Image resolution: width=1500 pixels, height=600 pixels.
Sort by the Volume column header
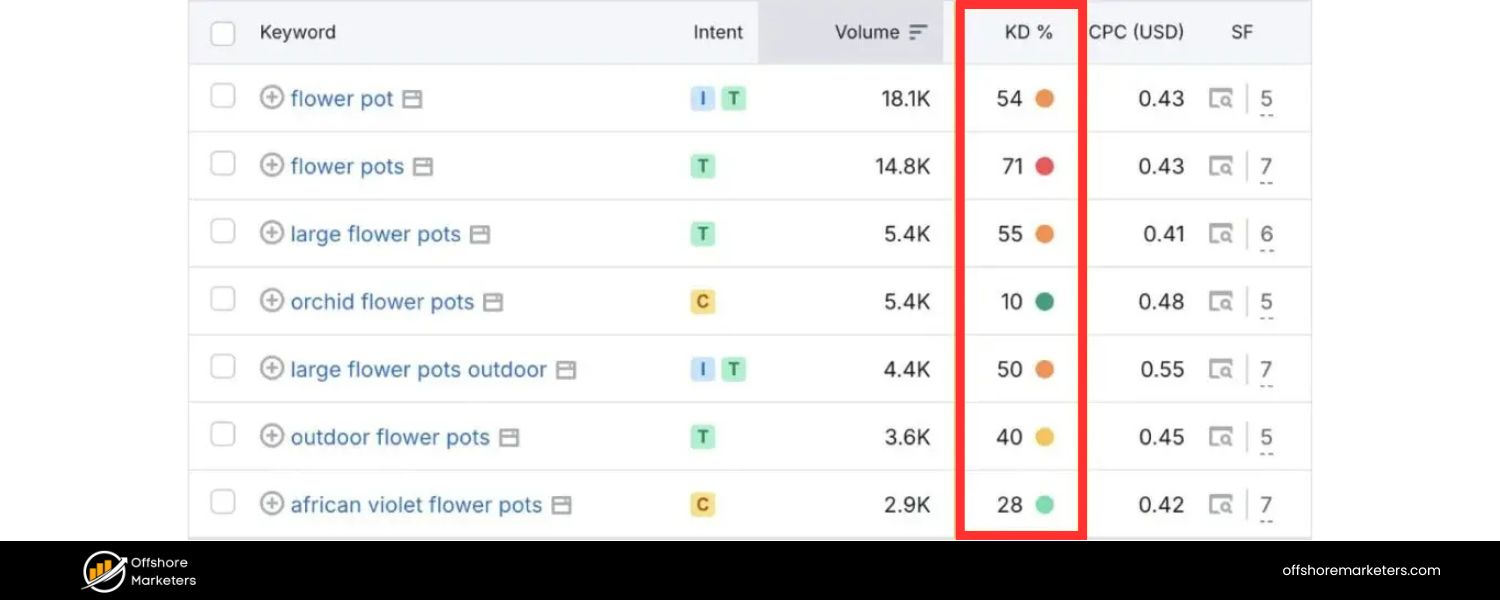point(866,31)
